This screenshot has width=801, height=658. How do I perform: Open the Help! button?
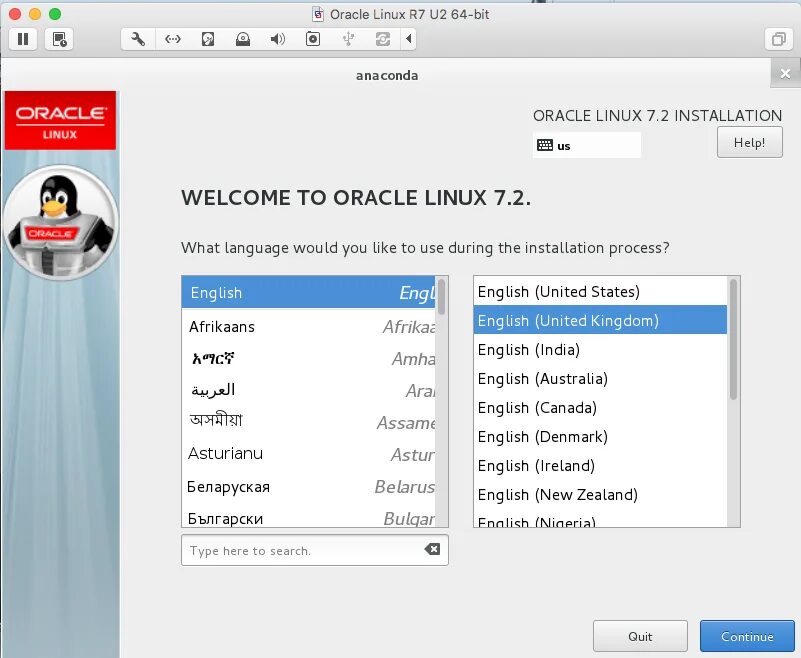coord(749,143)
